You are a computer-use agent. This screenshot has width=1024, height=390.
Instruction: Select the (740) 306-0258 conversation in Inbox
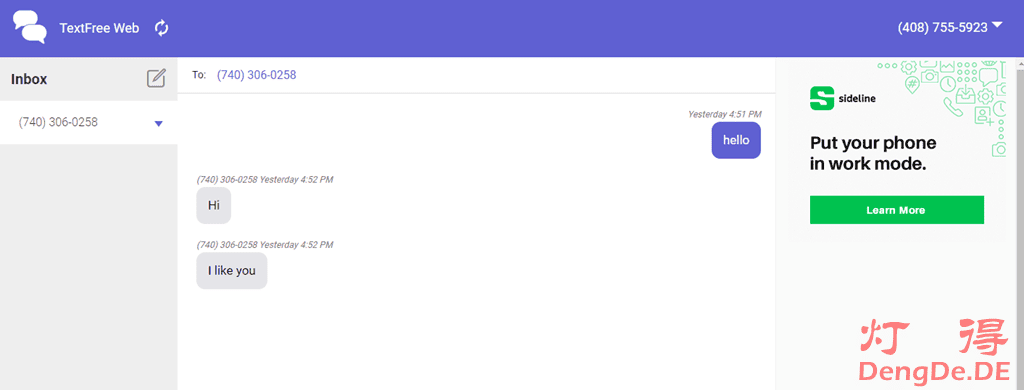click(89, 122)
